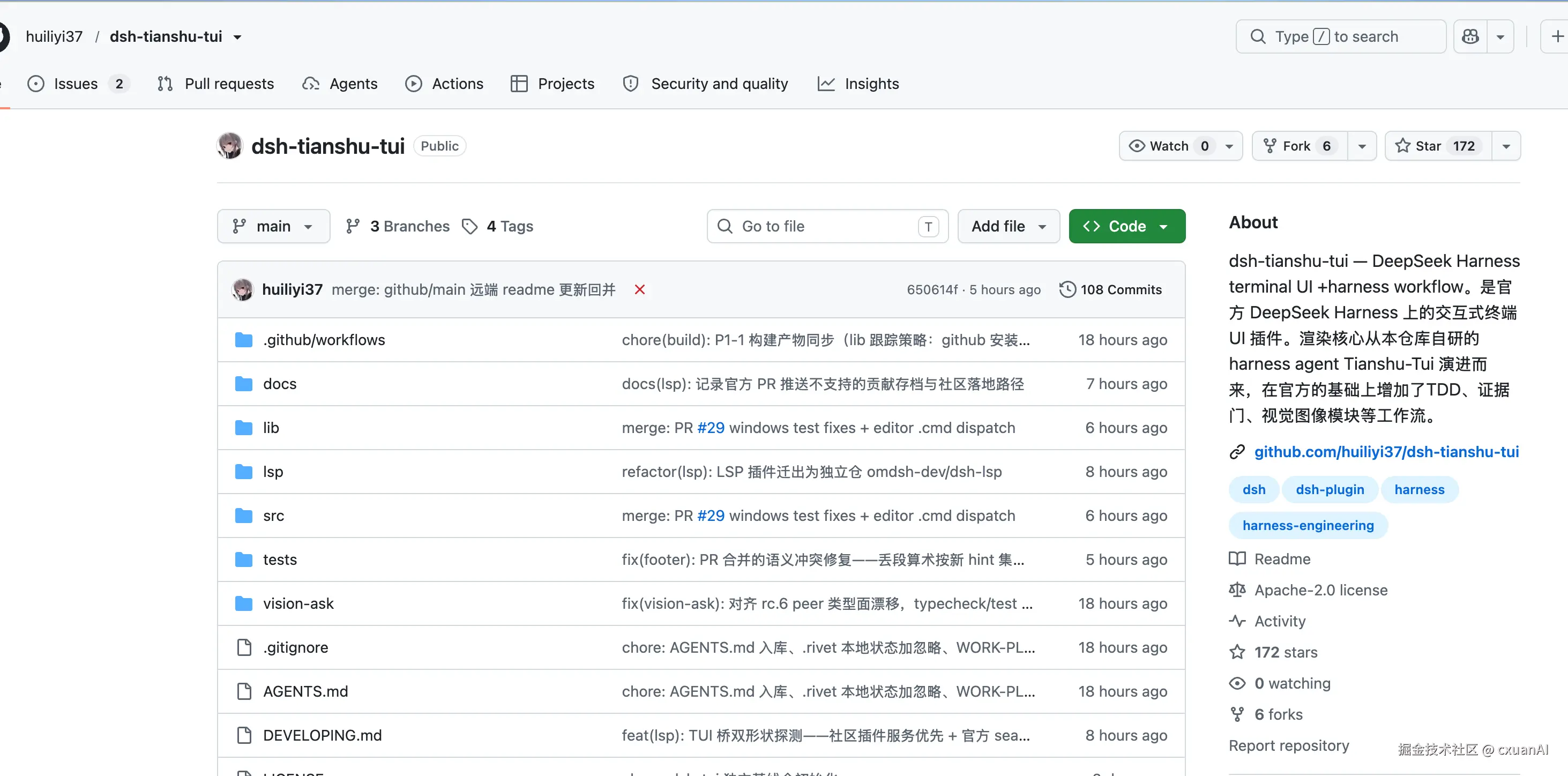
Task: Fork the repository with Fork button
Action: [x=1300, y=146]
